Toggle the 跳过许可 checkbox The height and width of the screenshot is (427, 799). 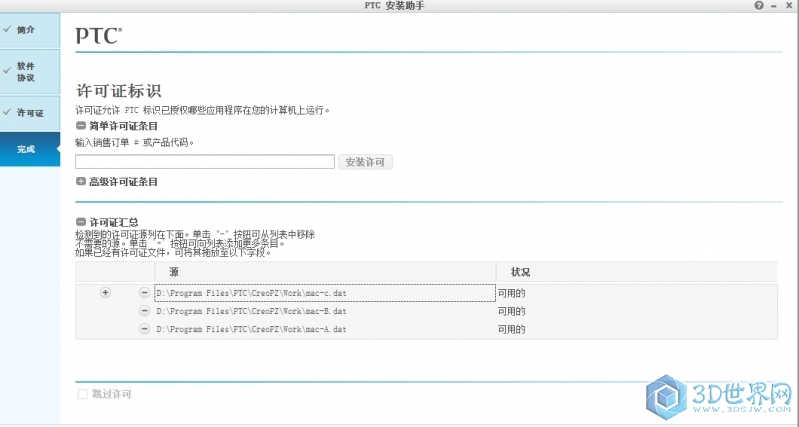point(82,394)
